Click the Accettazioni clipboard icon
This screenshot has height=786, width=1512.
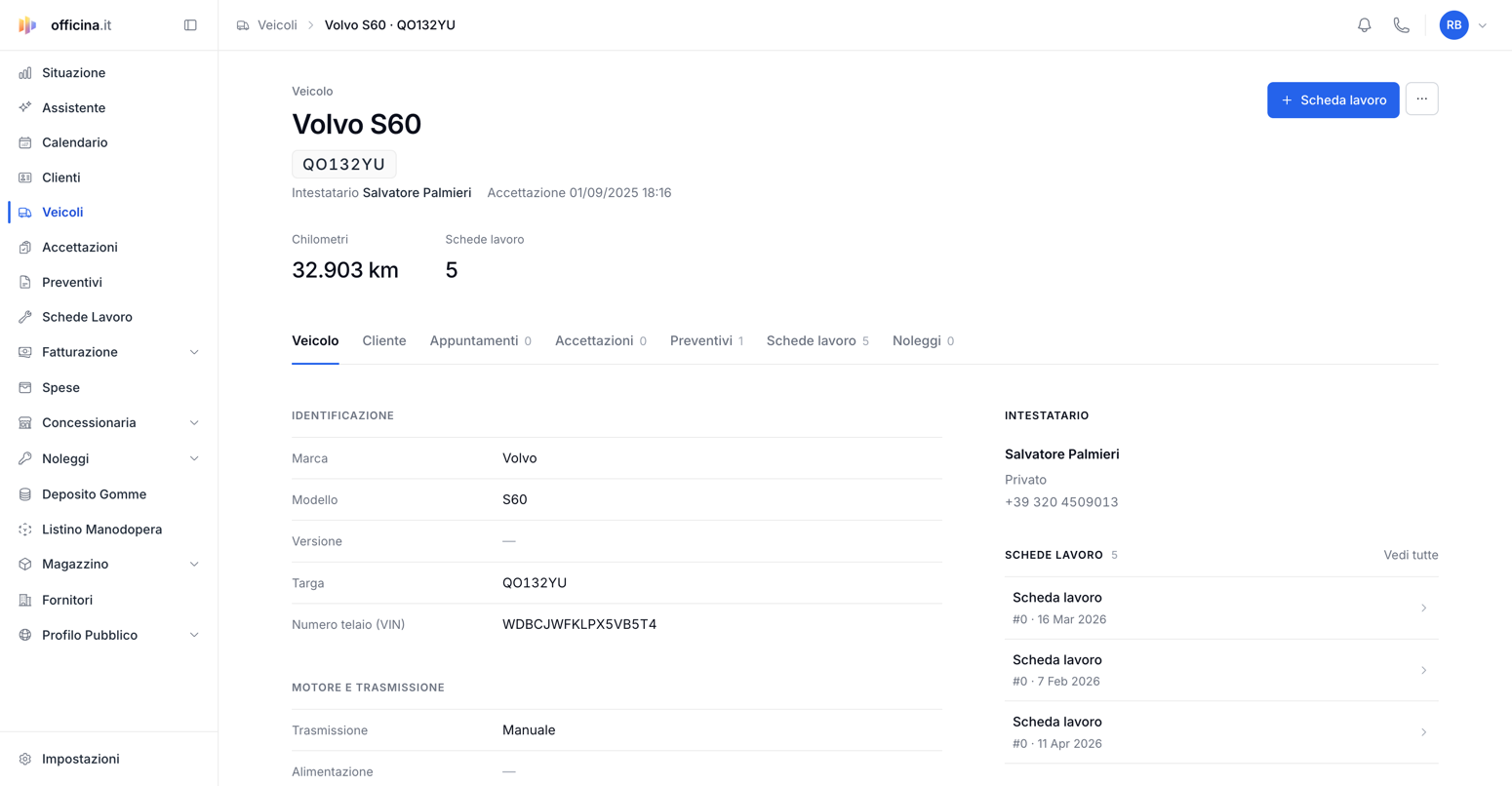pyautogui.click(x=25, y=248)
